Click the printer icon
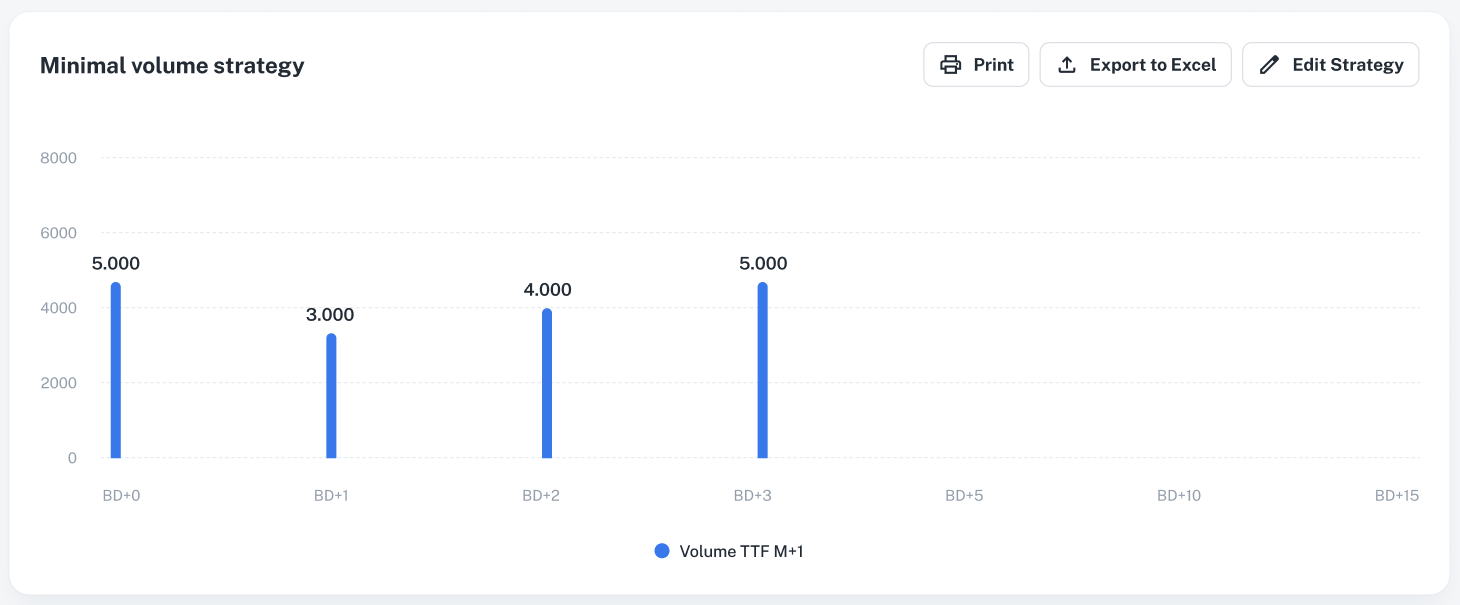Viewport: 1460px width, 605px height. click(x=950, y=65)
